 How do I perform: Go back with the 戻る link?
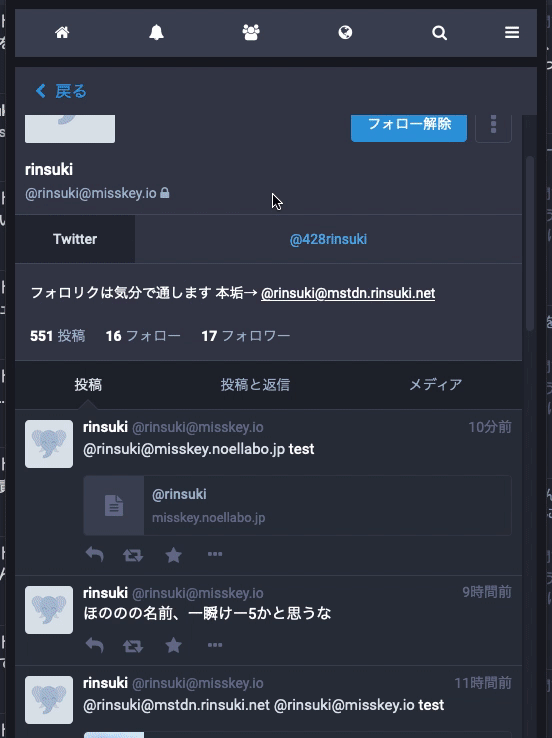(61, 91)
